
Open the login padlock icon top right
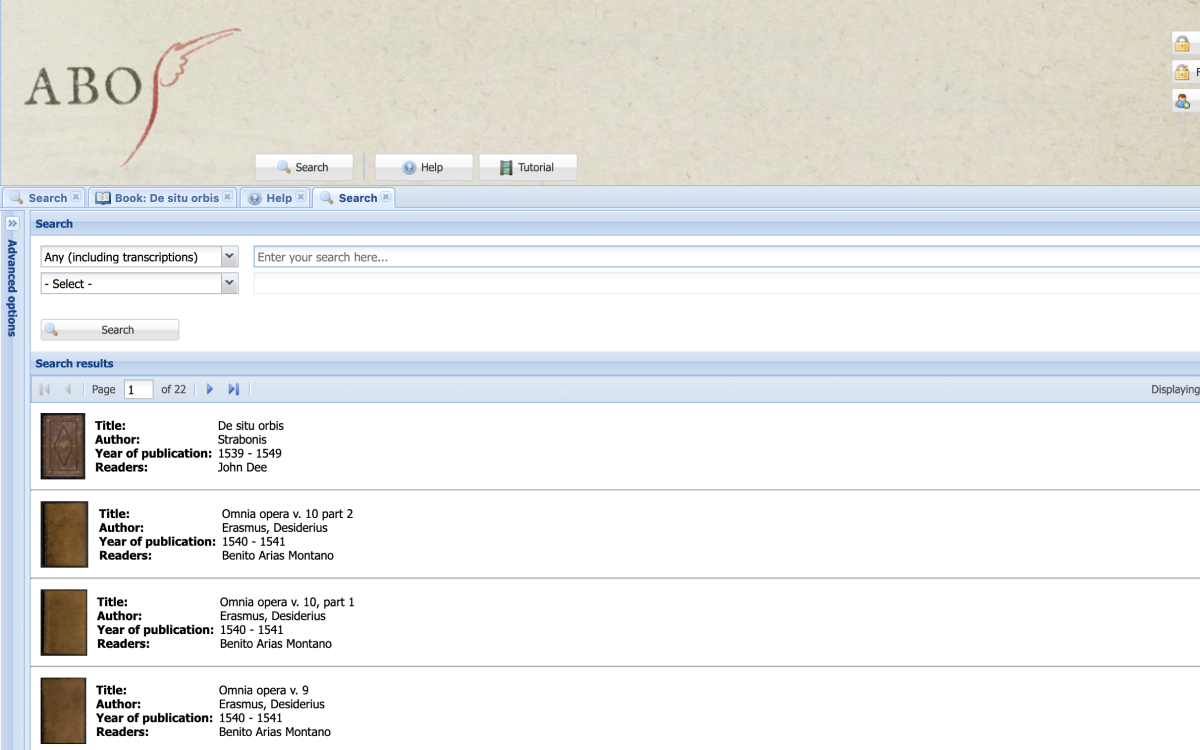(x=1182, y=42)
